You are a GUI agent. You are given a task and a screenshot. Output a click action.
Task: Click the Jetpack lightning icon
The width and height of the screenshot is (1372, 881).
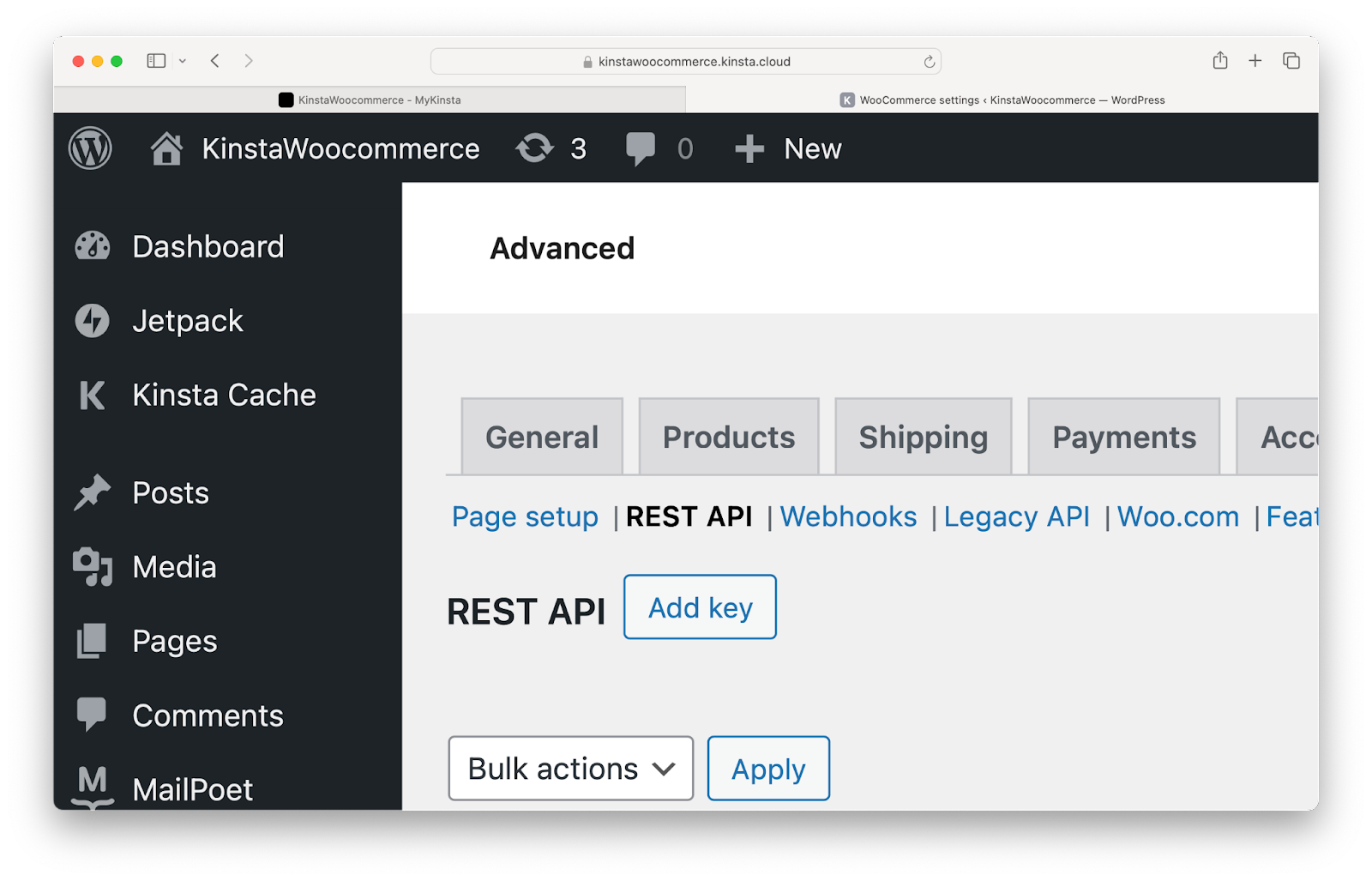[x=92, y=321]
